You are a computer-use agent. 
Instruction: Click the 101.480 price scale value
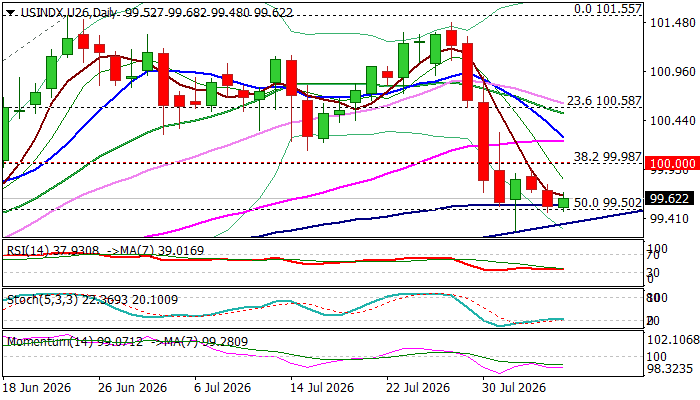[673, 22]
